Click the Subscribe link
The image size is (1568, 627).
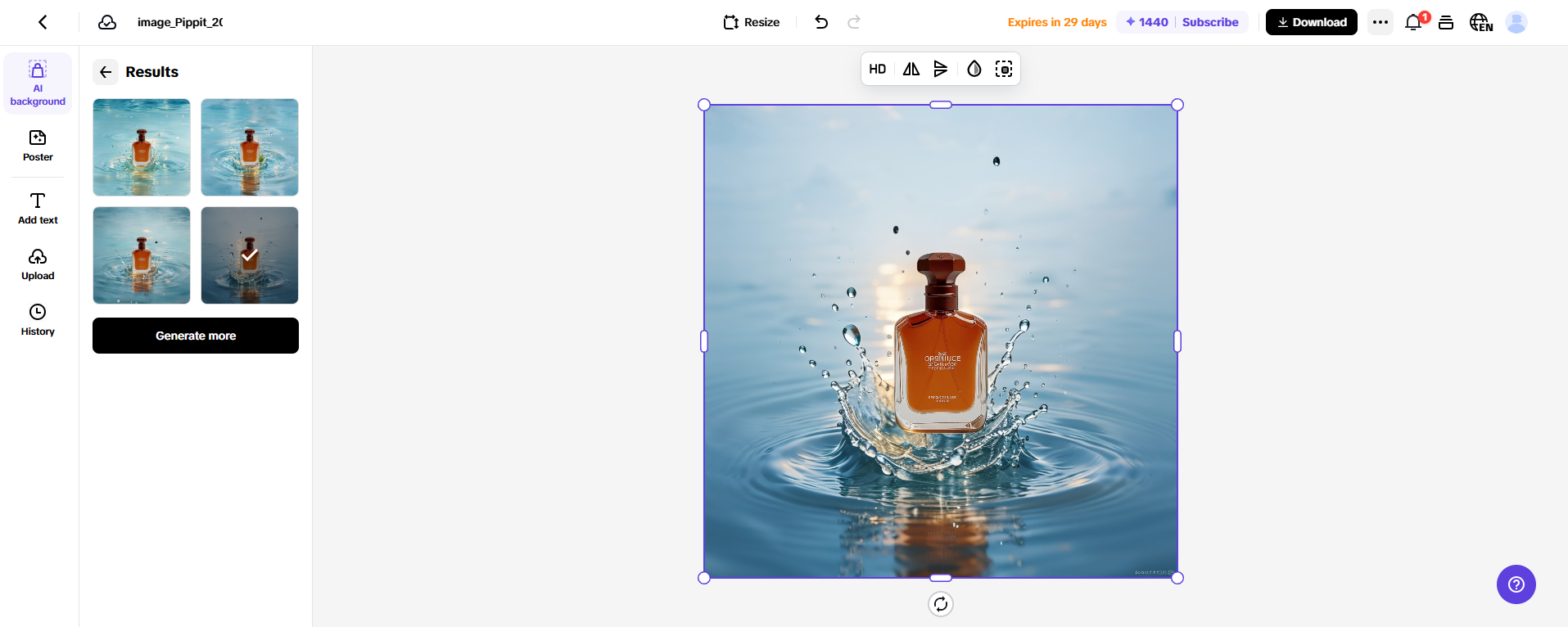1210,22
